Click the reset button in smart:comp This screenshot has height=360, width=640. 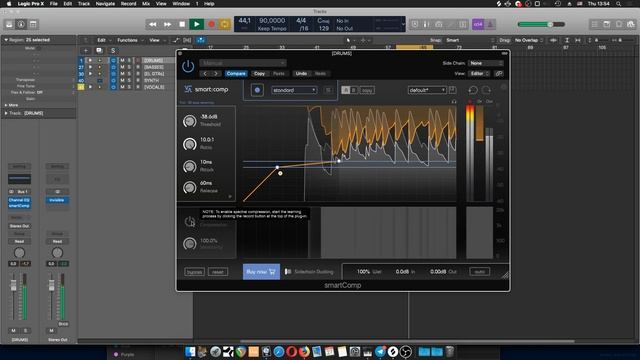[218, 272]
